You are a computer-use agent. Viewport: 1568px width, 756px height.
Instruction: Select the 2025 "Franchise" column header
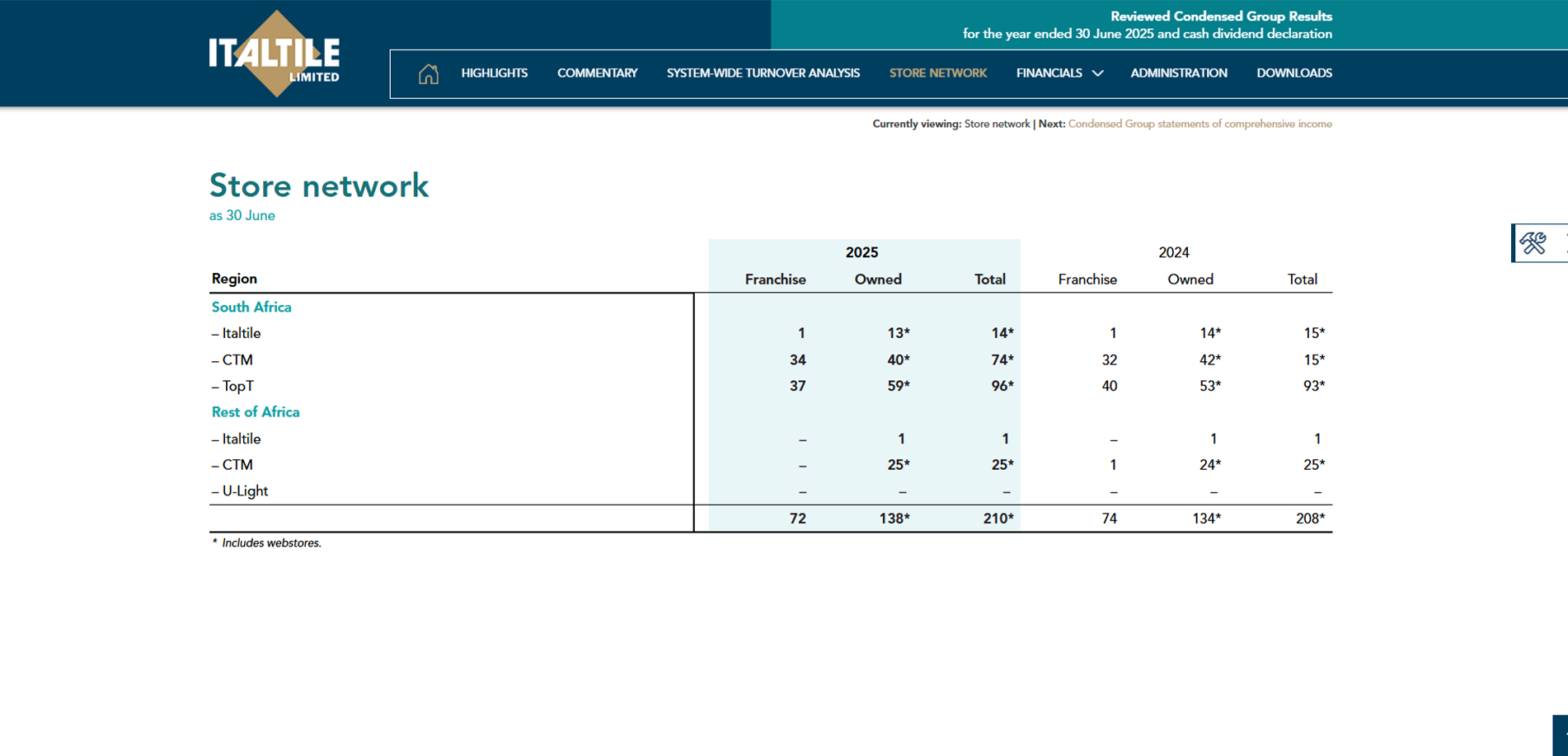[x=776, y=279]
